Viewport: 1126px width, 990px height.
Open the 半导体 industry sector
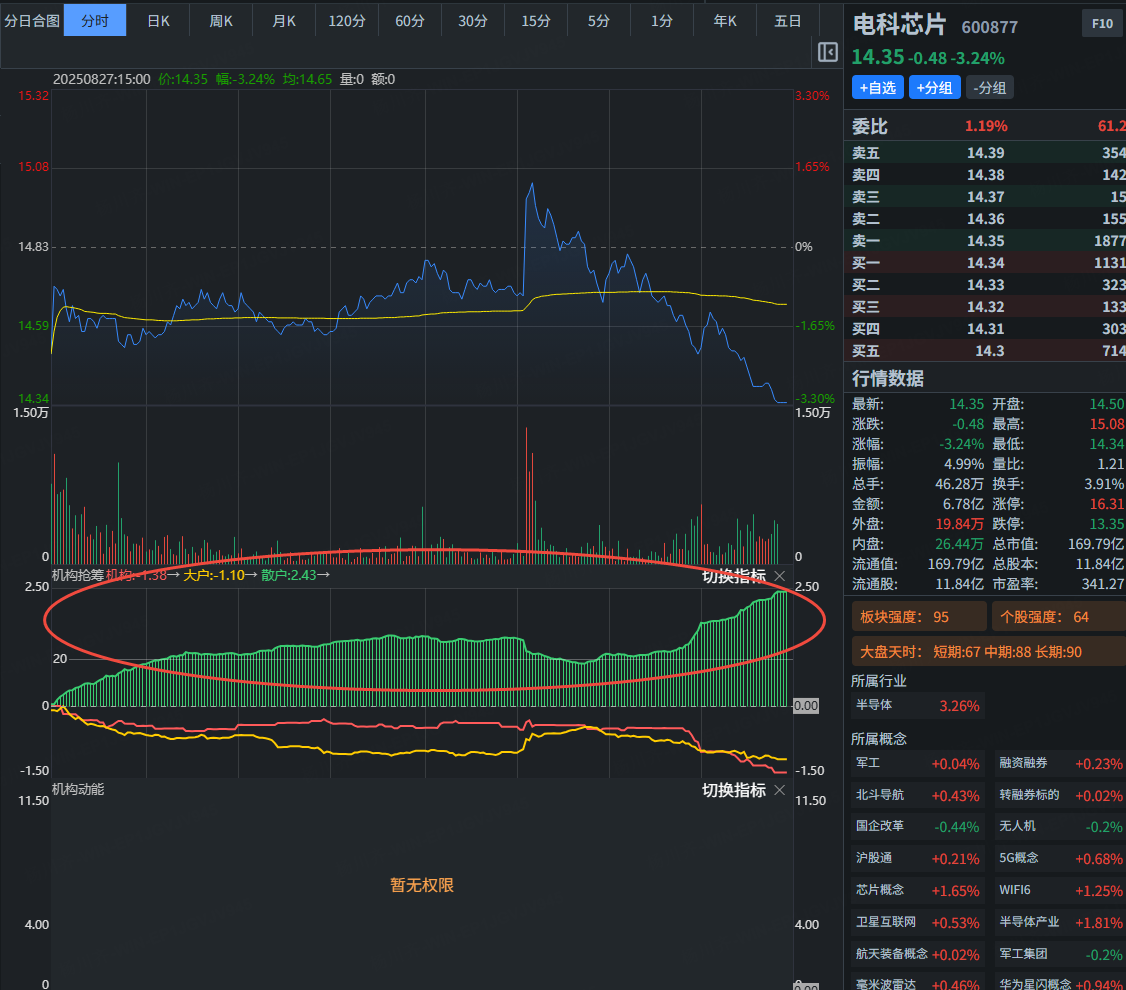[917, 705]
